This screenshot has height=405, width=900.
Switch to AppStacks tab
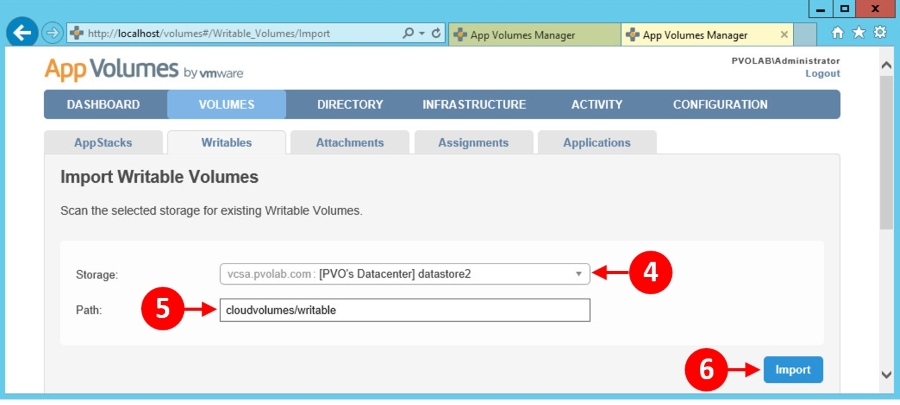pos(103,143)
